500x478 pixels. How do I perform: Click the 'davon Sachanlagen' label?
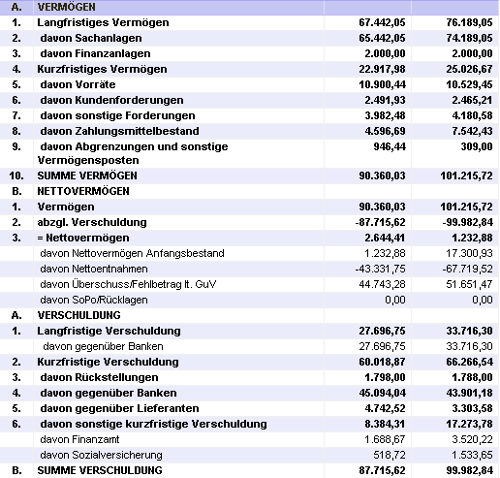pyautogui.click(x=91, y=38)
